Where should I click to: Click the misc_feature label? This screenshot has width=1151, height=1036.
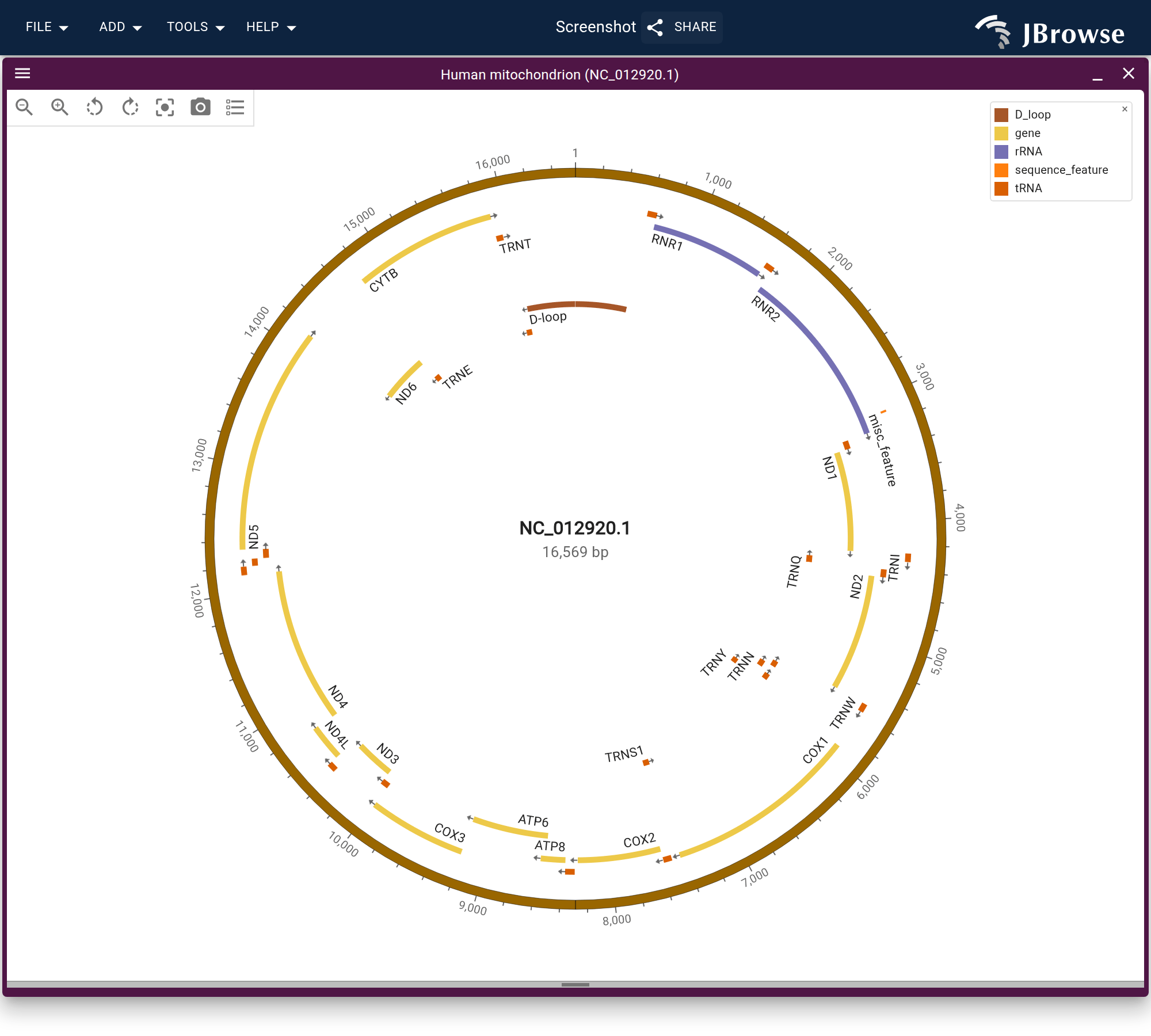(x=882, y=450)
